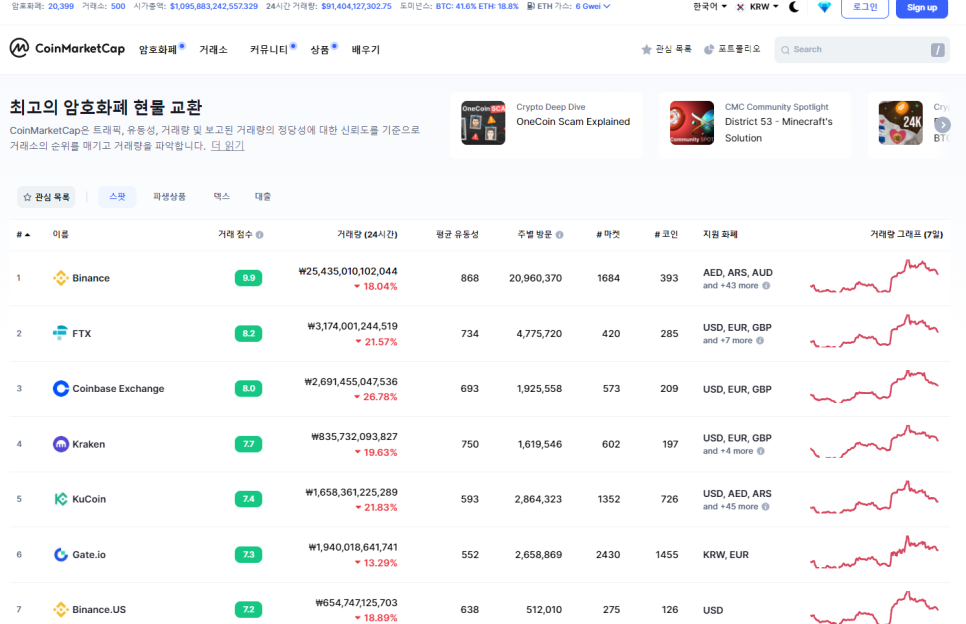Open the Coinbase Exchange name link
This screenshot has height=624, width=966.
(x=118, y=389)
